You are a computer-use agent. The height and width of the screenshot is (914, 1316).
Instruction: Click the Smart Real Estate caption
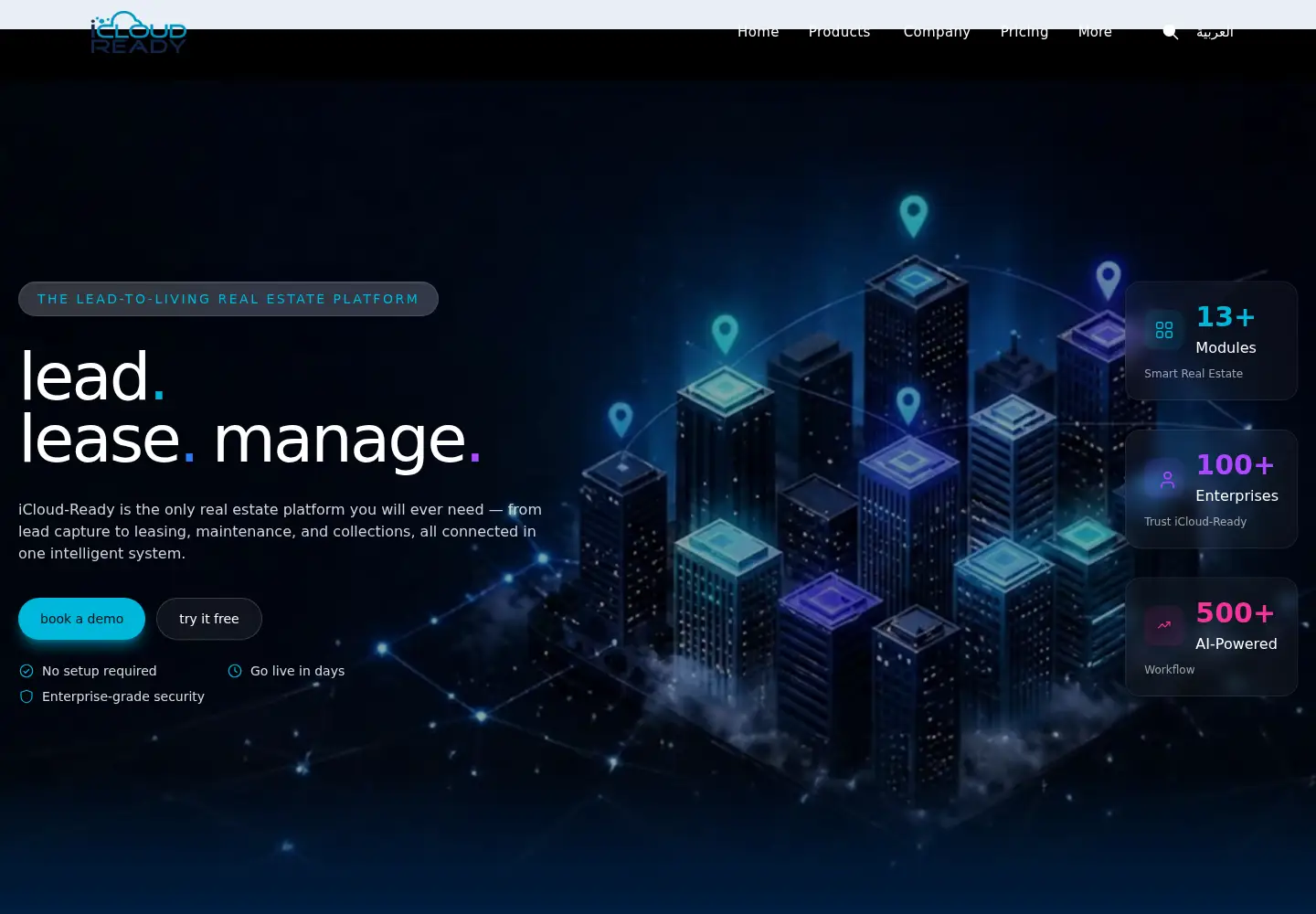coord(1194,374)
